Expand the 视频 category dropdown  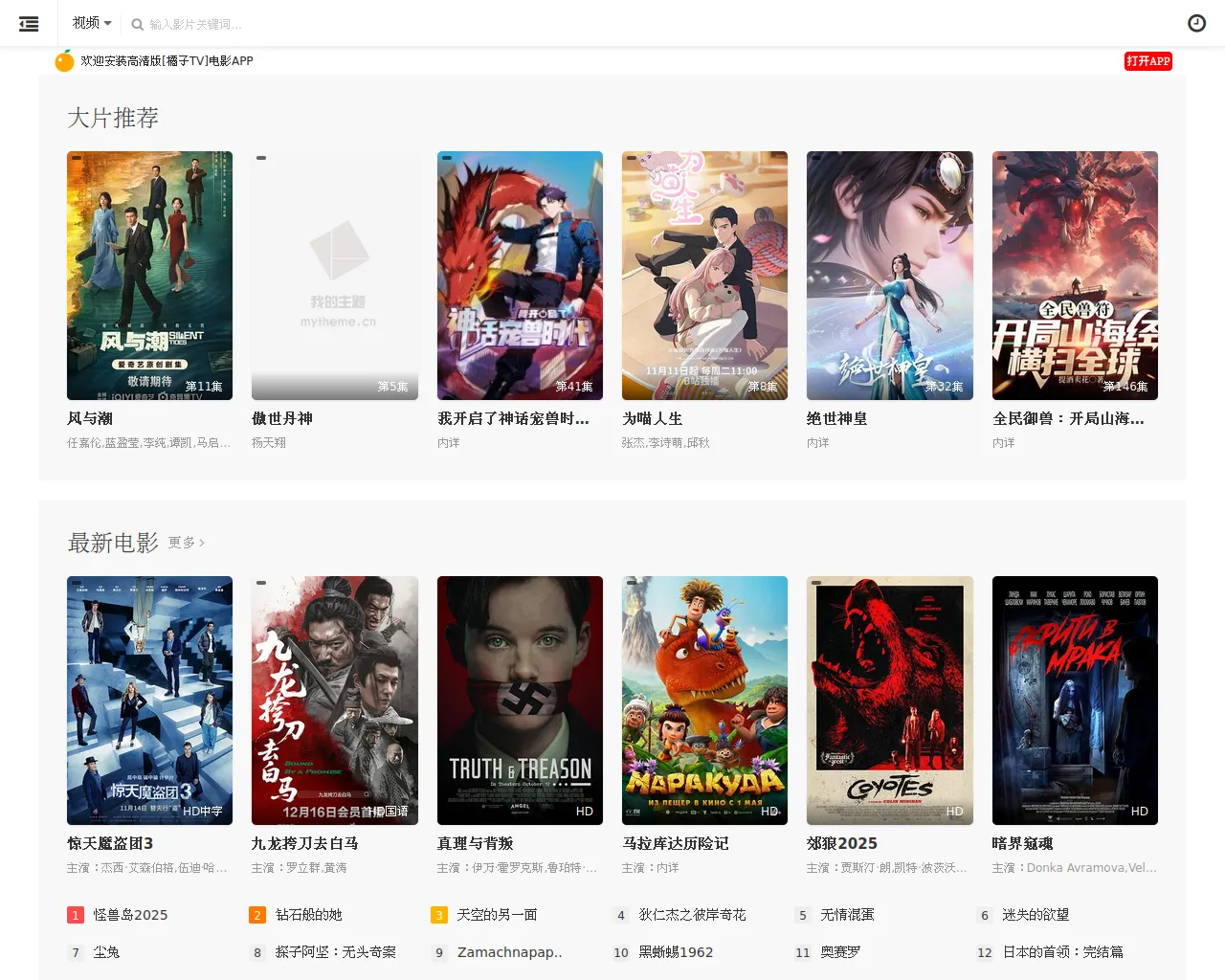(92, 23)
